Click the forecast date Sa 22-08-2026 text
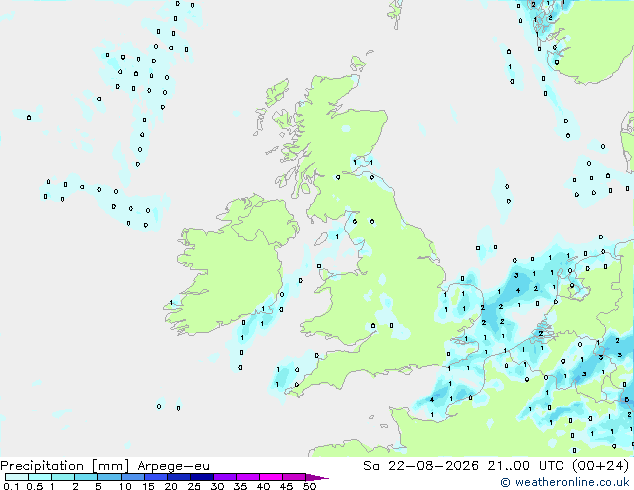Viewport: 634px width, 490px height. [x=421, y=466]
